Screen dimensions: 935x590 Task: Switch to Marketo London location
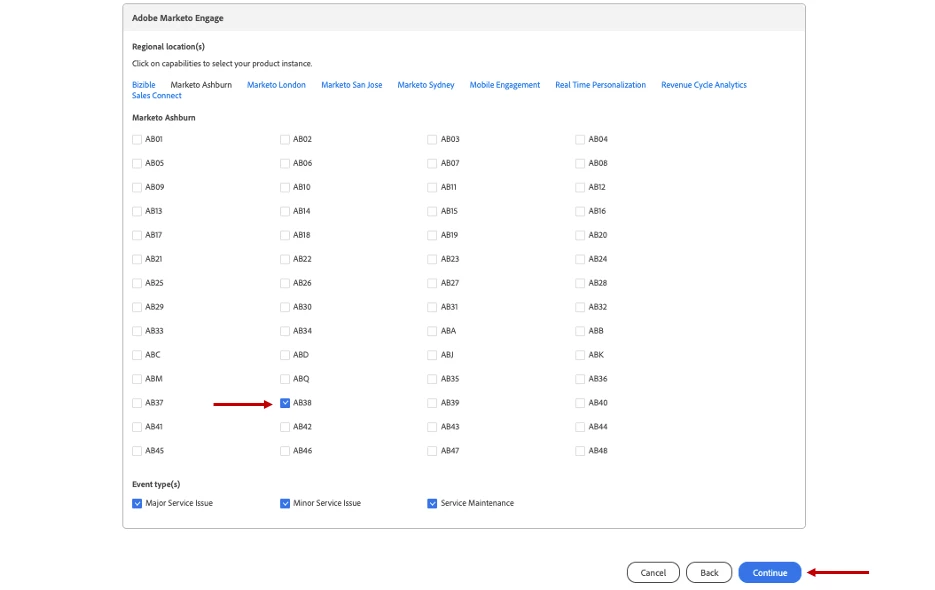point(276,85)
